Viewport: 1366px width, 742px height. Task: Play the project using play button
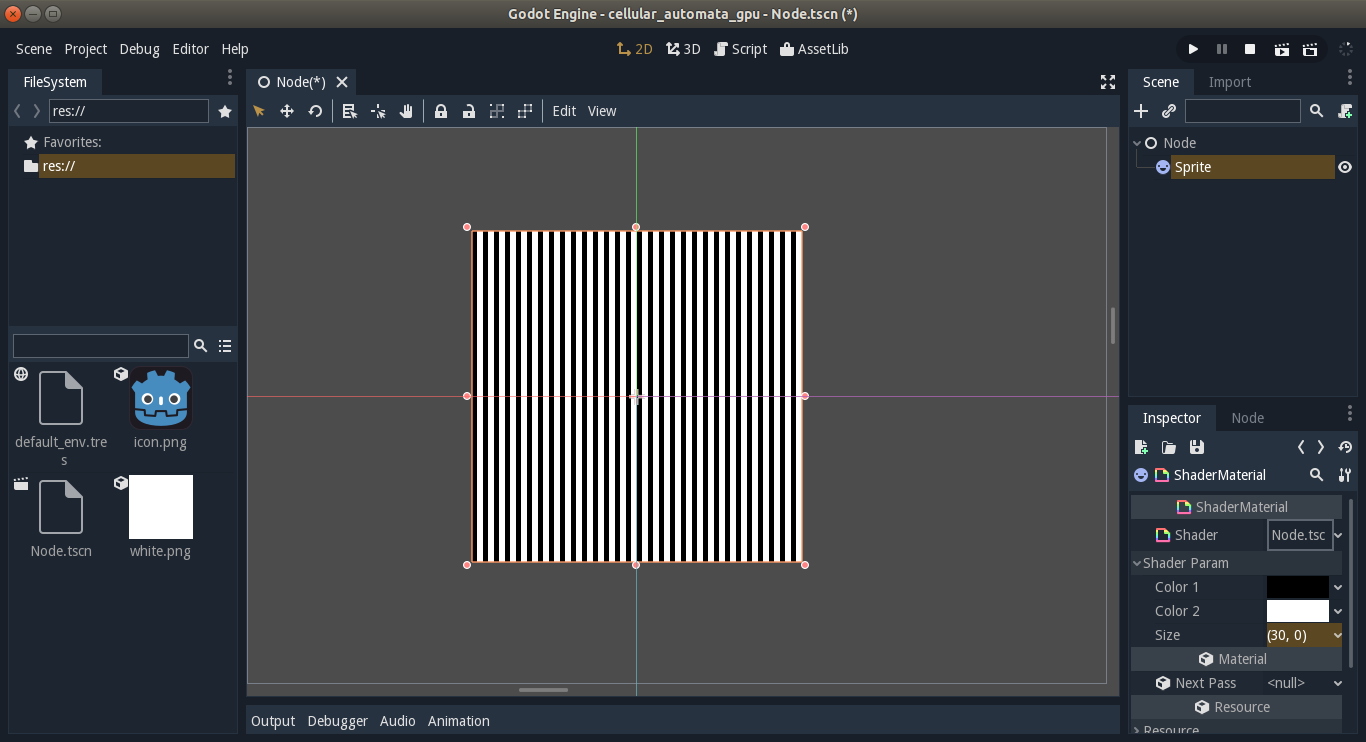pyautogui.click(x=1193, y=49)
